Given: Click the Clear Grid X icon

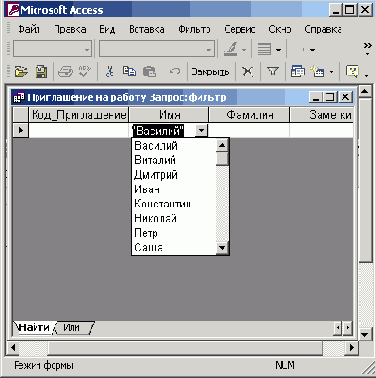Looking at the screenshot, I should click(x=247, y=71).
